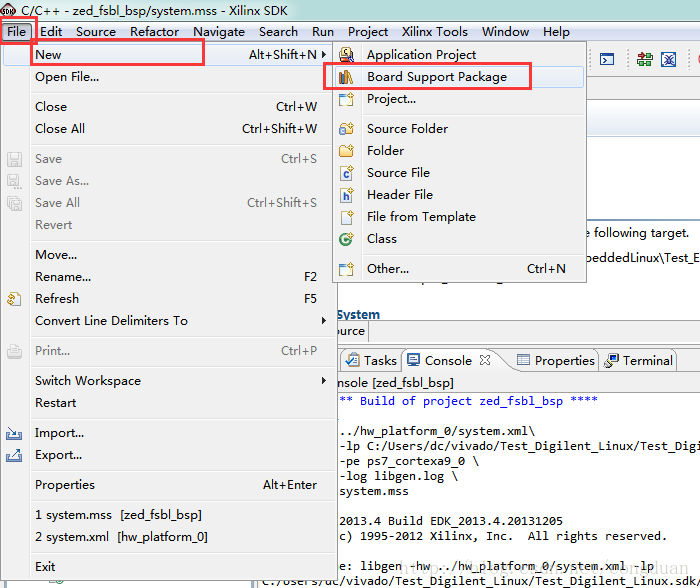Image resolution: width=700 pixels, height=588 pixels.
Task: Click the Export icon
Action: click(x=14, y=455)
